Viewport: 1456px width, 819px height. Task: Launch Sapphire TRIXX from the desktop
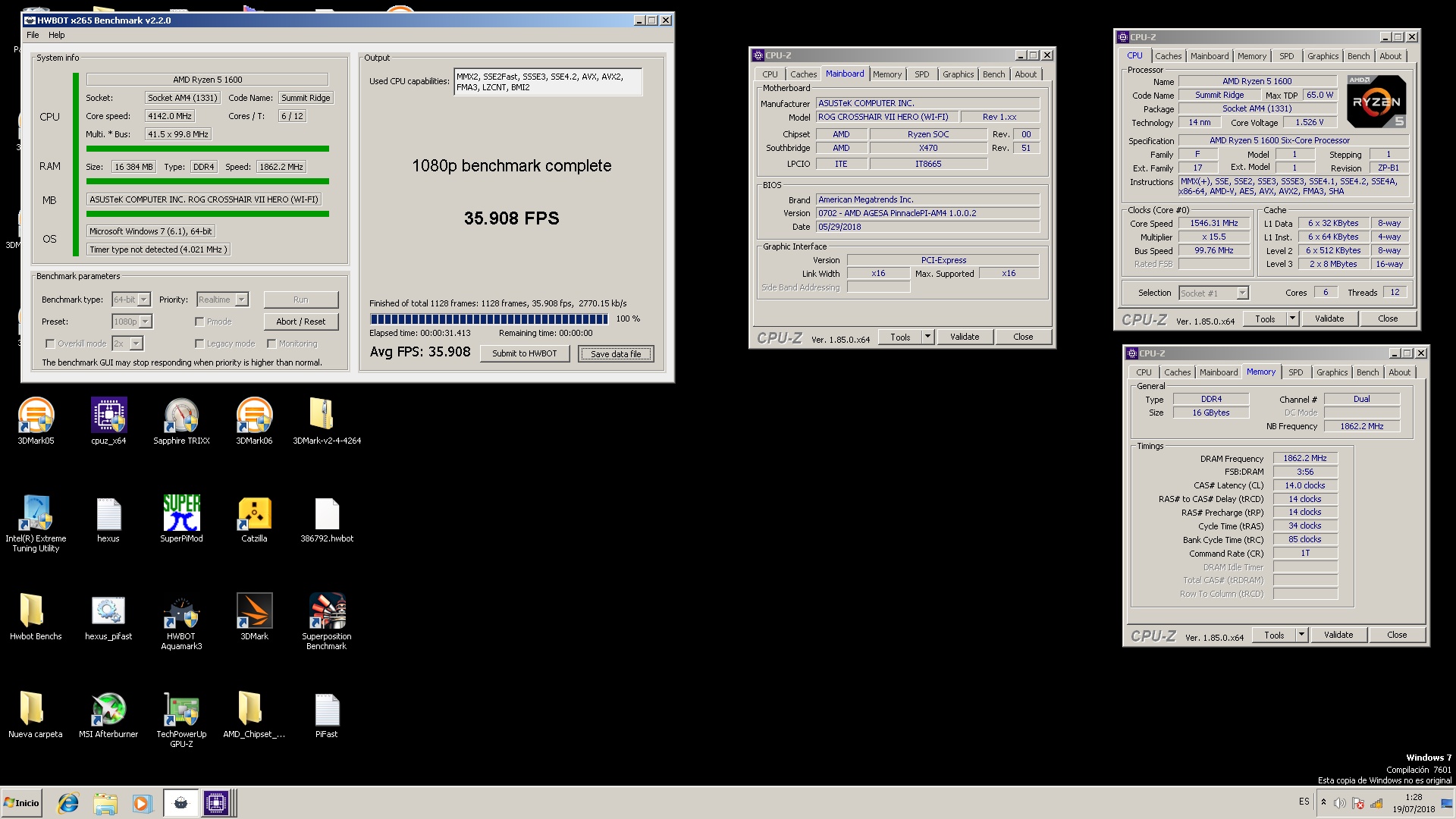(181, 421)
